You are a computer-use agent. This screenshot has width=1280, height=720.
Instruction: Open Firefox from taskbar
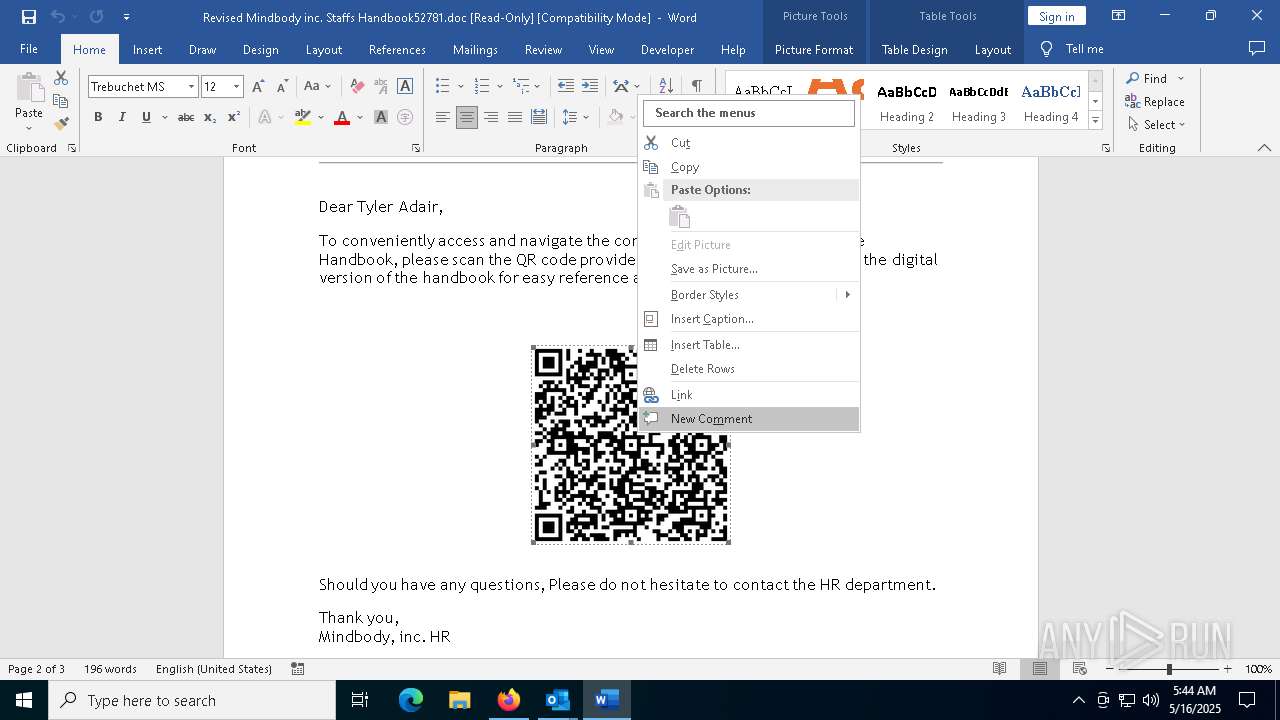click(509, 700)
